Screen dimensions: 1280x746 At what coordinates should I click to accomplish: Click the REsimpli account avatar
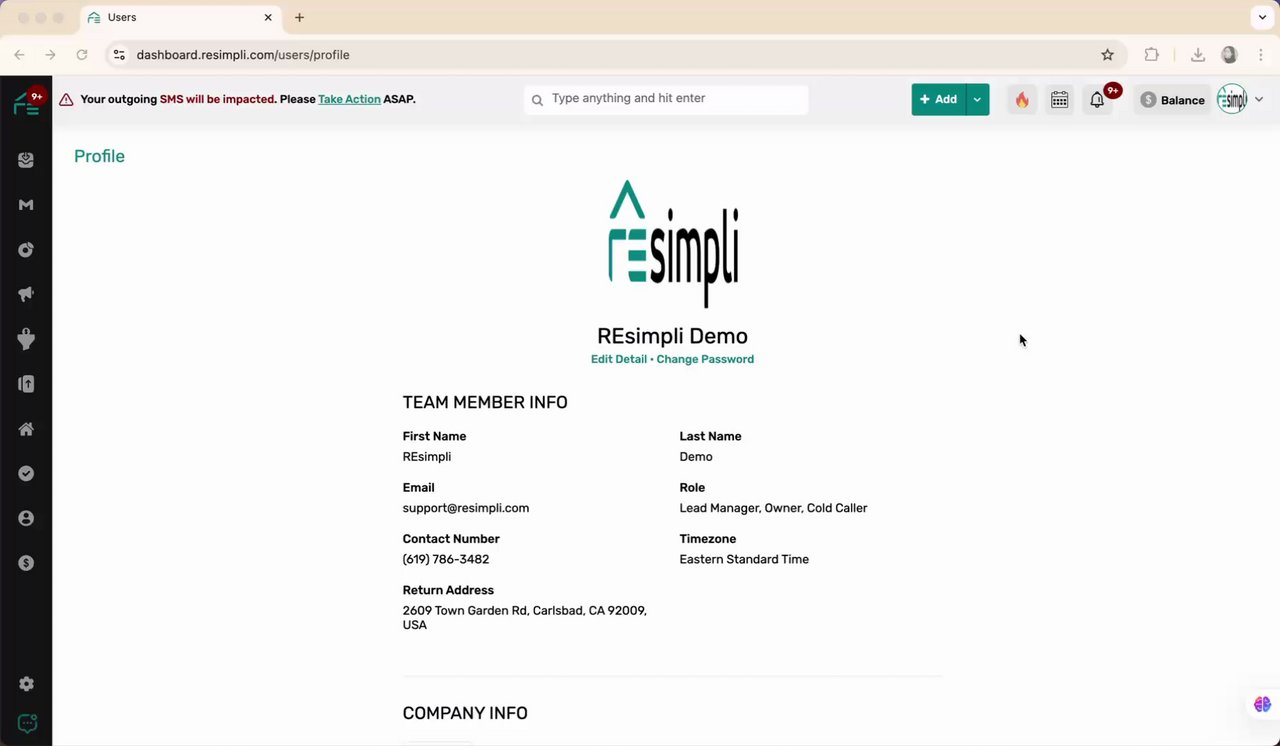1232,99
